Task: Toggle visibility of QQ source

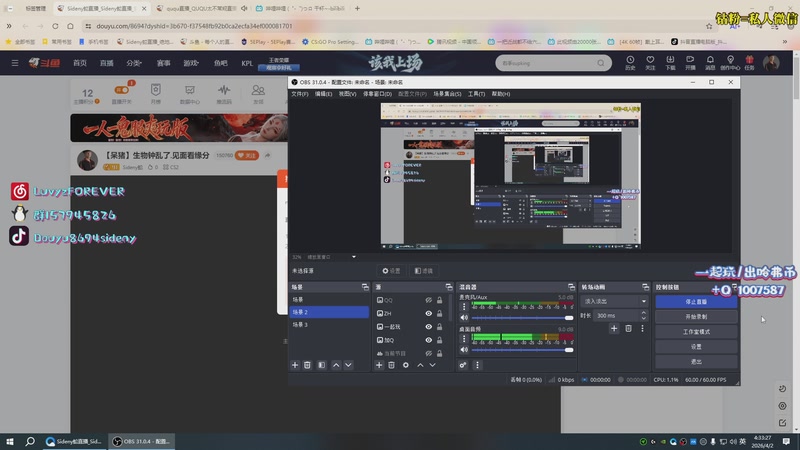Action: point(429,300)
